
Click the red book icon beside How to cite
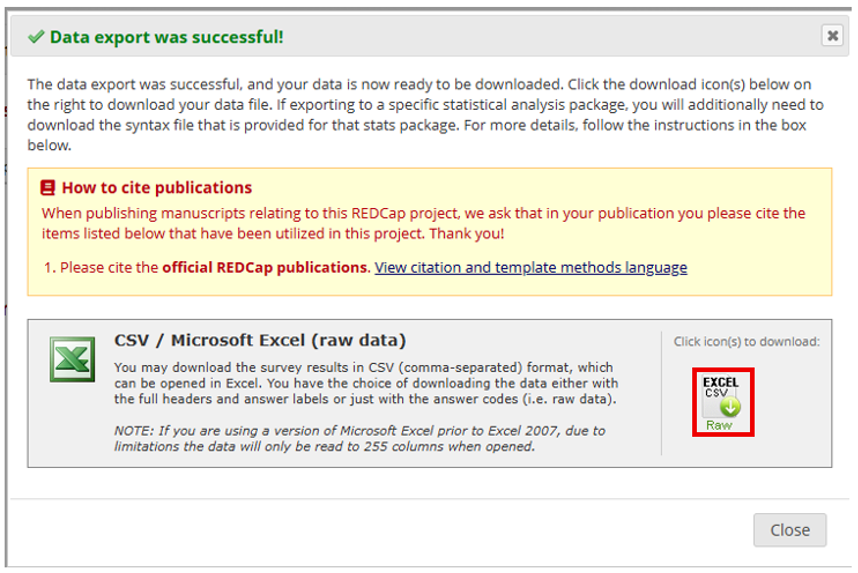48,188
